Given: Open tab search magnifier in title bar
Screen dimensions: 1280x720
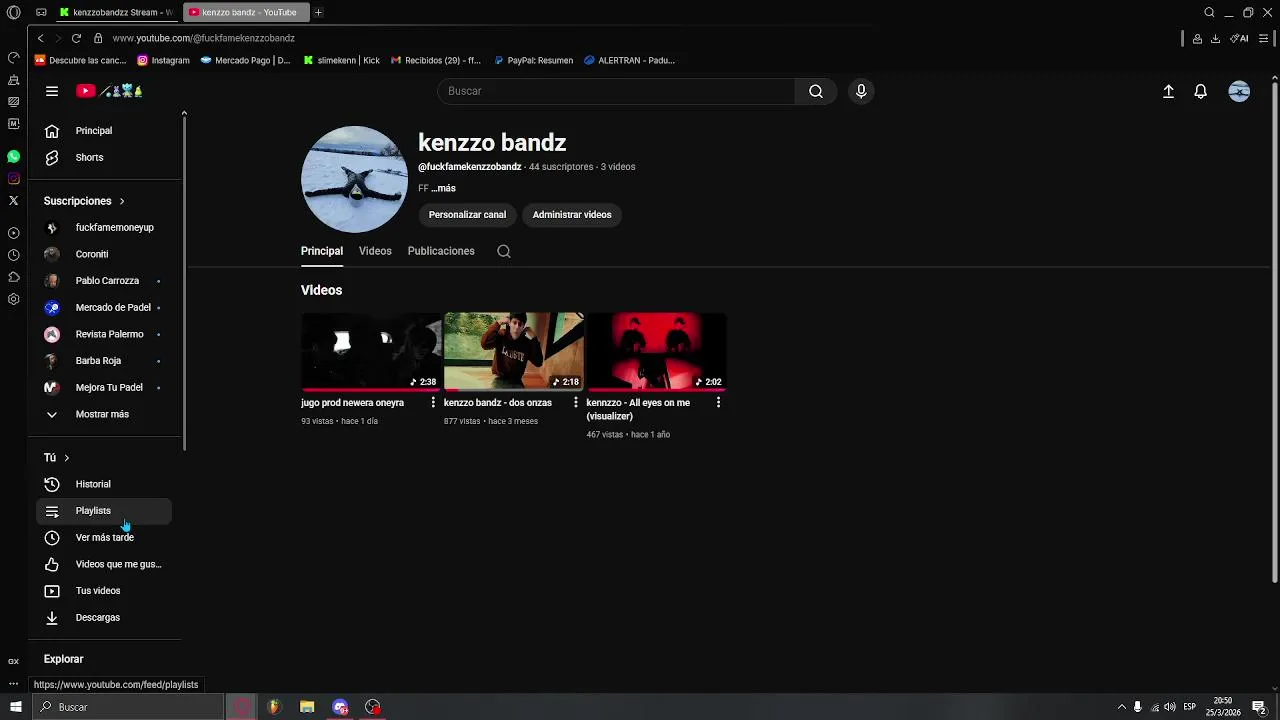Looking at the screenshot, I should [x=1209, y=12].
